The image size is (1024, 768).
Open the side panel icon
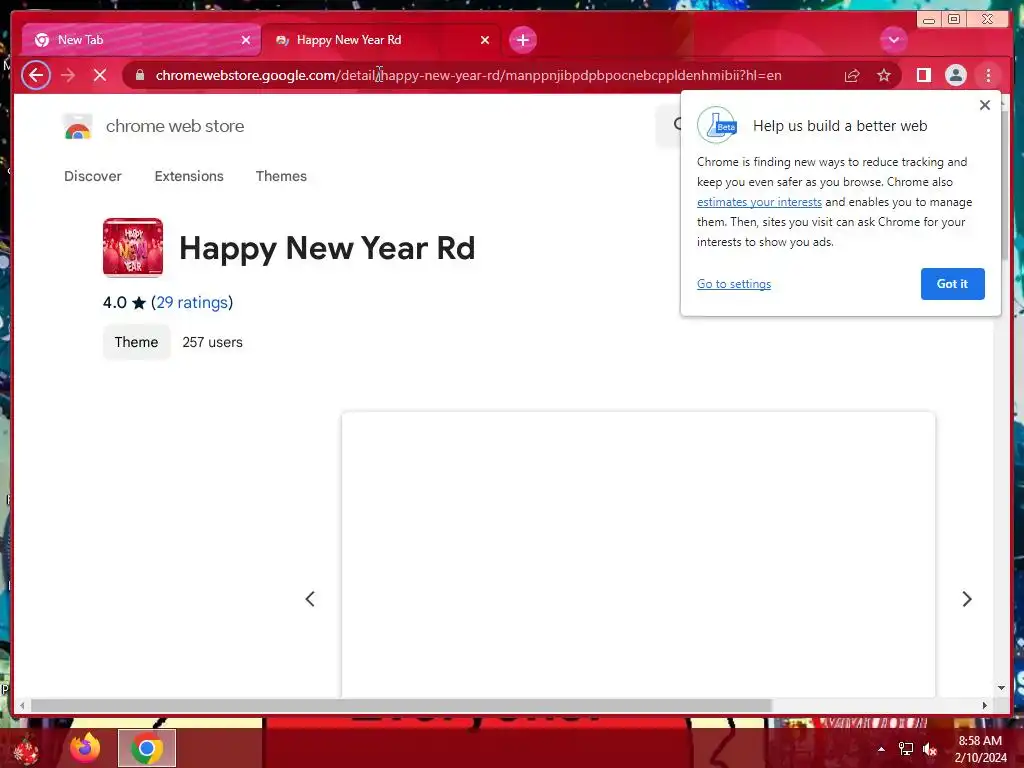pyautogui.click(x=923, y=75)
